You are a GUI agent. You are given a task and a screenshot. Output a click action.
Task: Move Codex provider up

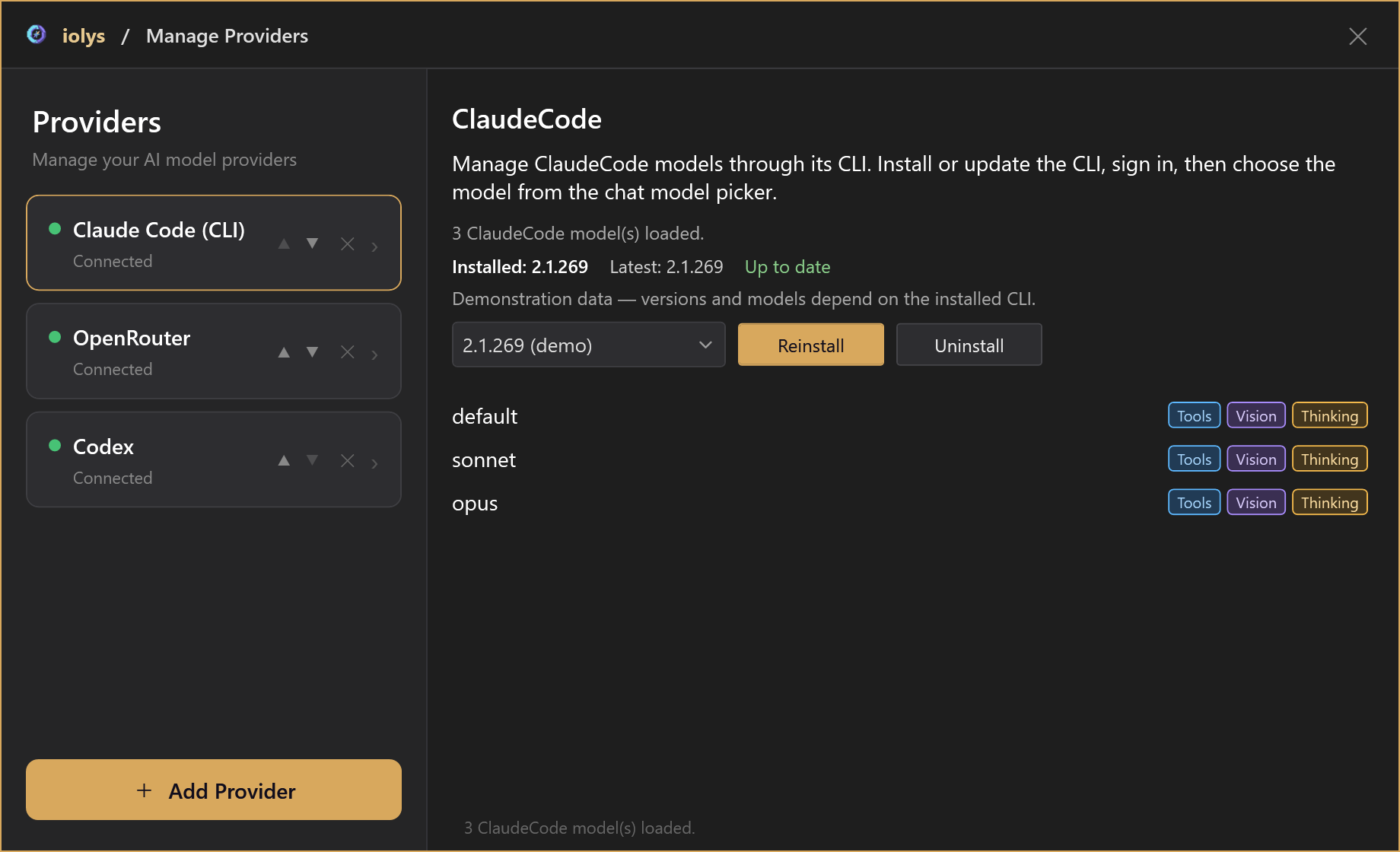click(x=284, y=460)
